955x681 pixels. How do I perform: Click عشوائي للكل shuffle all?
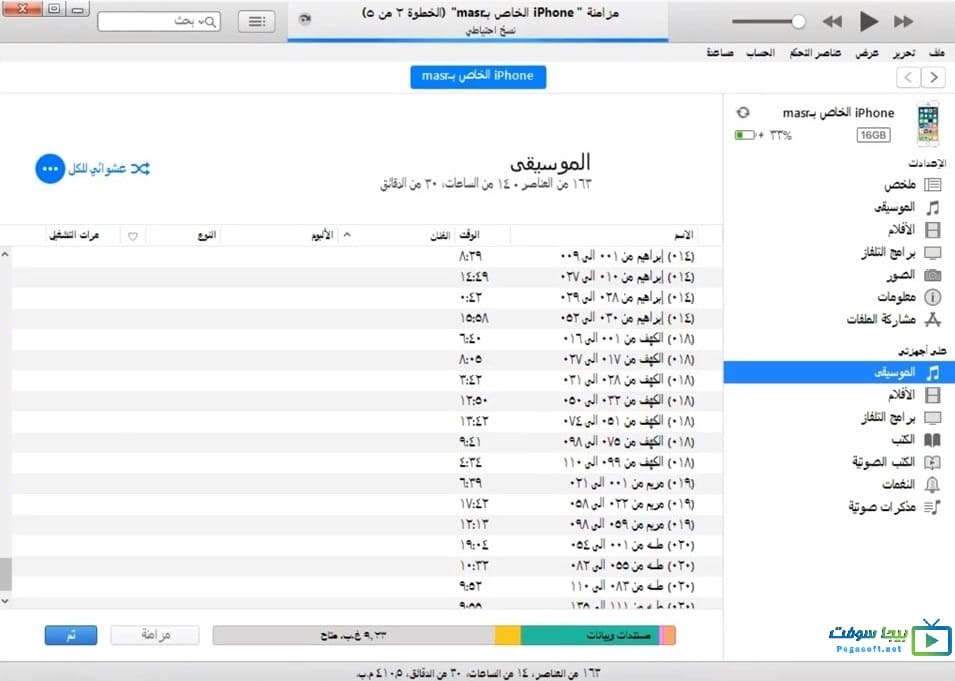tap(108, 169)
